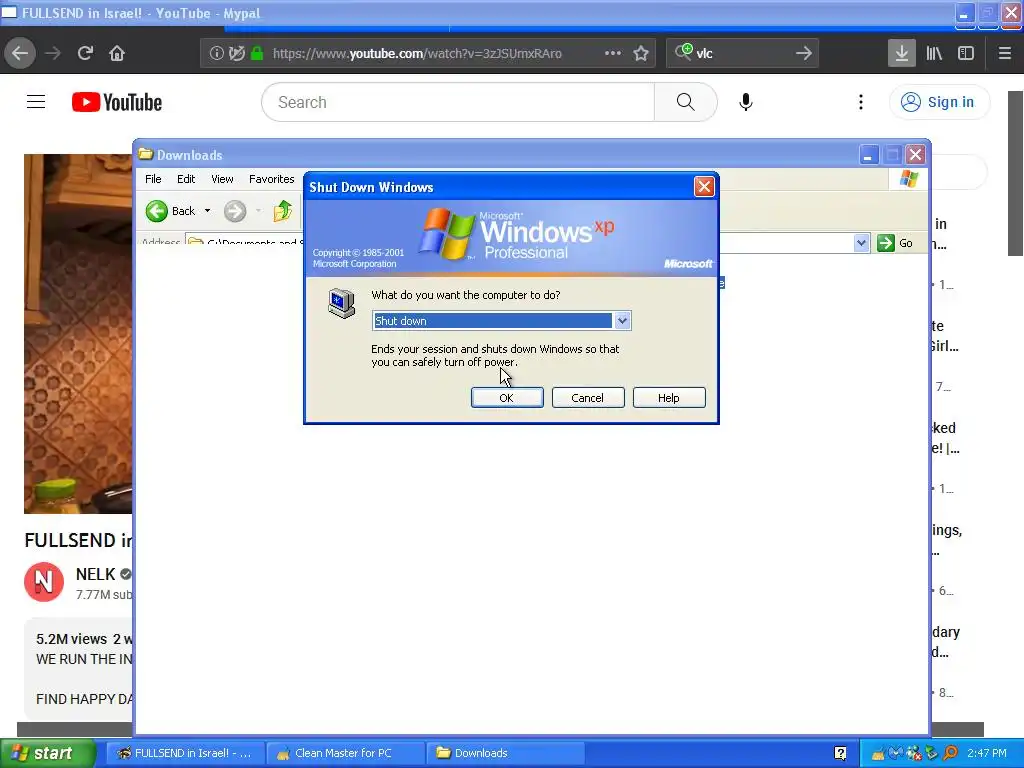Open the Windows start menu
Screen dimensions: 1024x768
point(48,753)
